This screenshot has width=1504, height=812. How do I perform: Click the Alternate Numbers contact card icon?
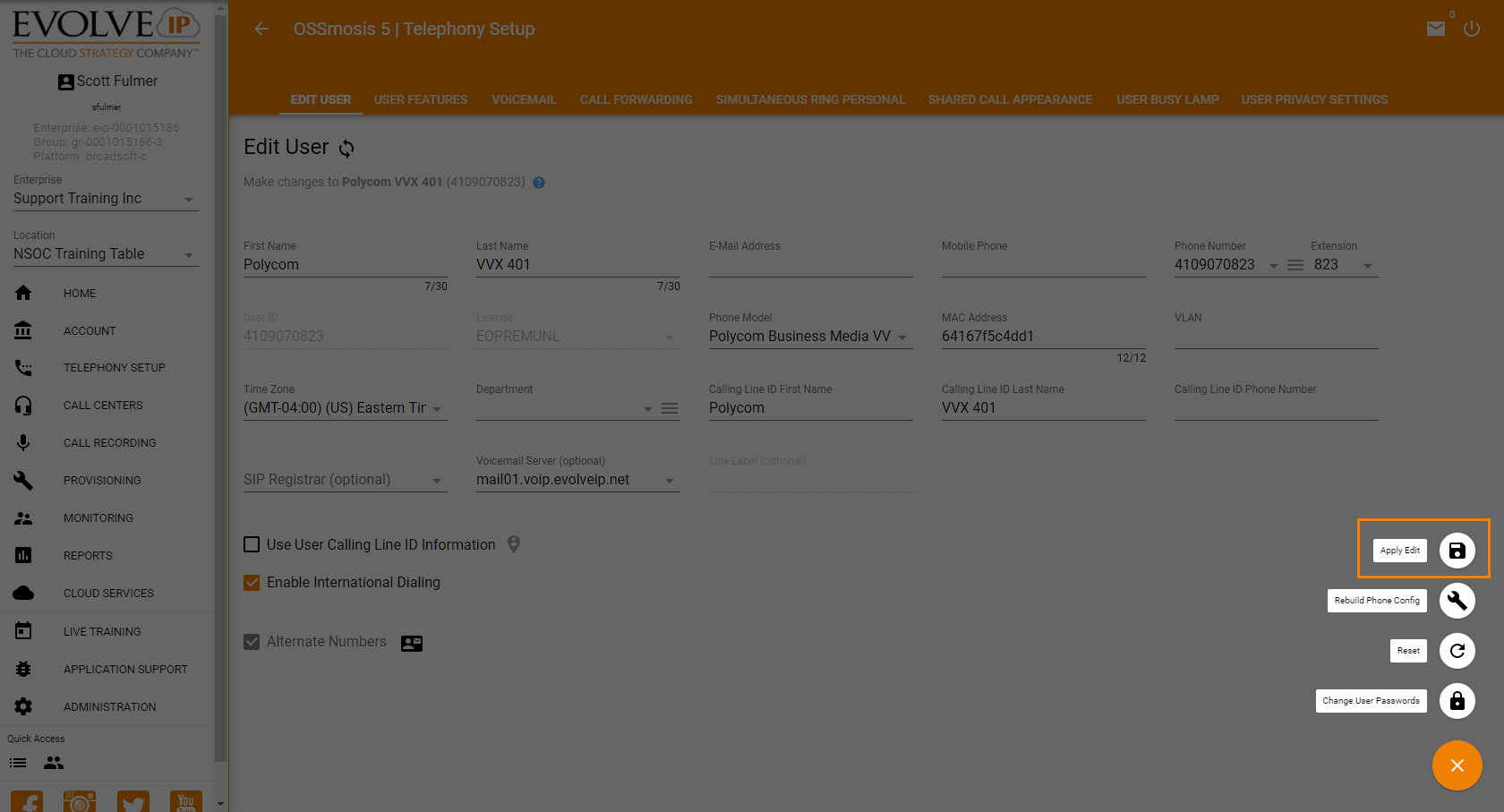click(412, 643)
